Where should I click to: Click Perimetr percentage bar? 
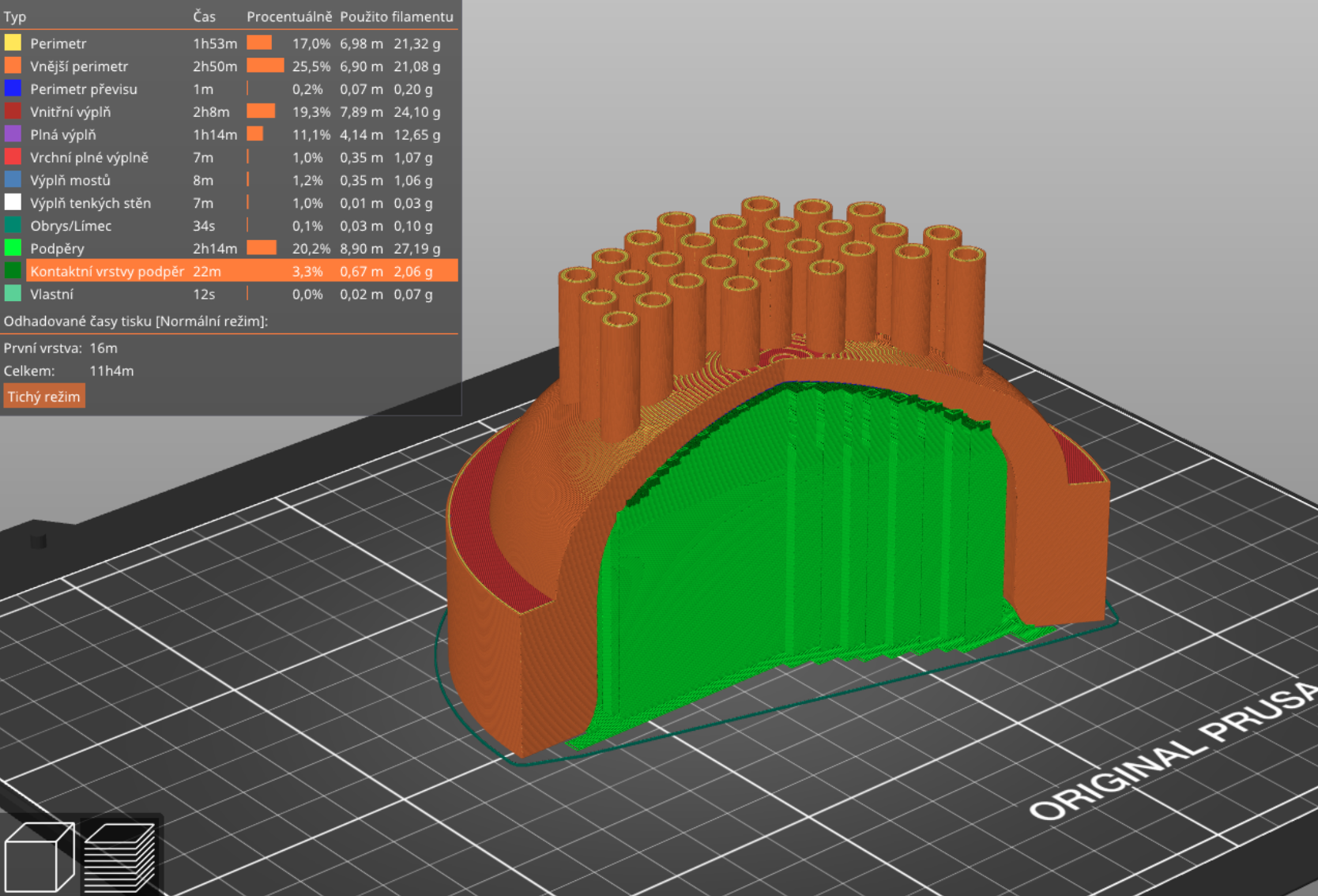[259, 43]
